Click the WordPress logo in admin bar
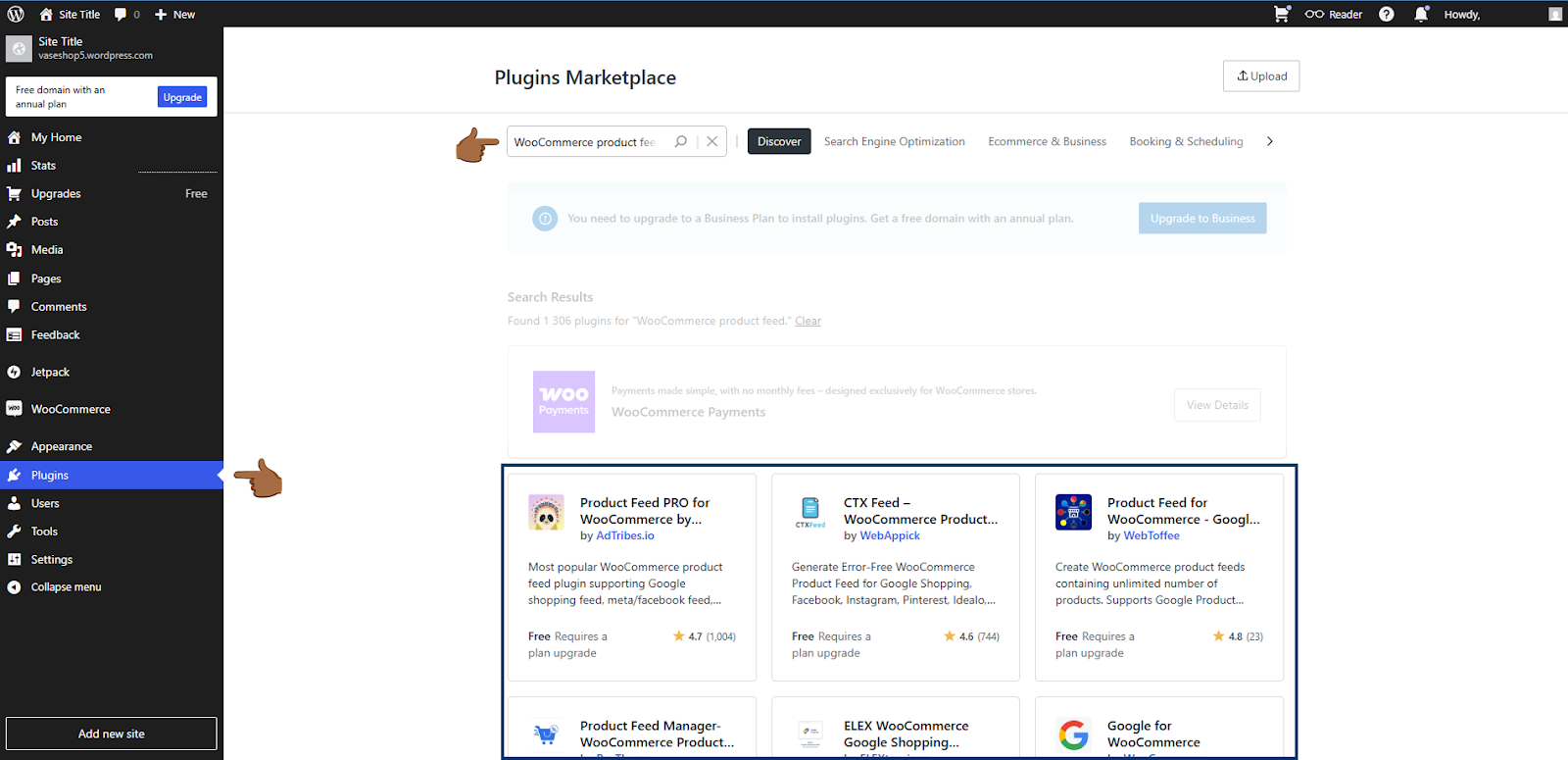The height and width of the screenshot is (760, 1568). (16, 14)
